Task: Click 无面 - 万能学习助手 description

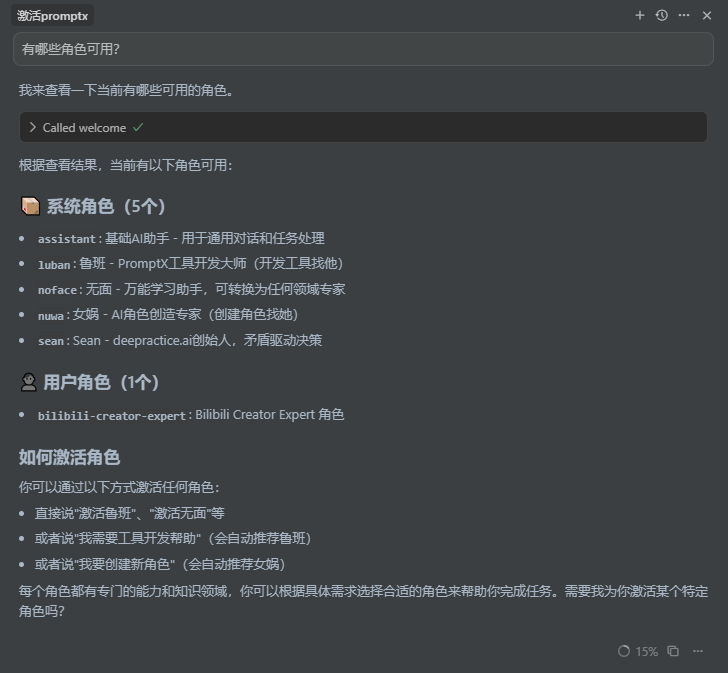Action: (x=215, y=289)
